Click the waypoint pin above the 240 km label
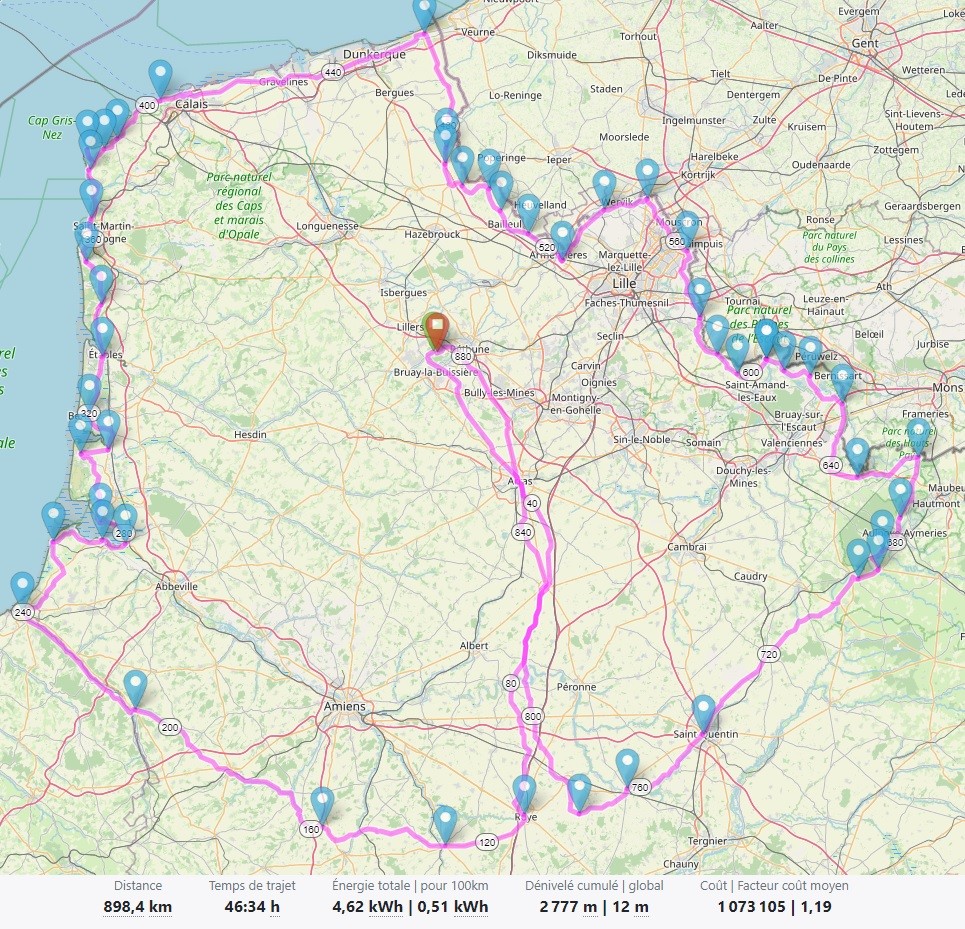The height and width of the screenshot is (929, 965). tap(21, 587)
